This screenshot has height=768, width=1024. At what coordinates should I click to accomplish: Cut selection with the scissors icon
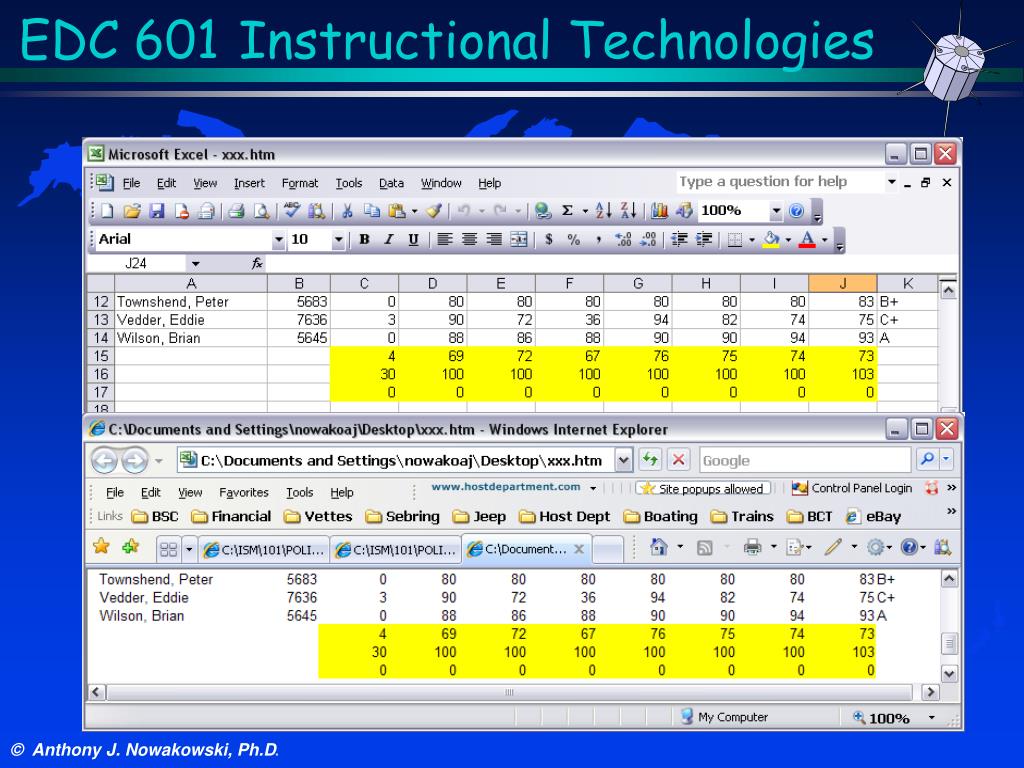point(347,211)
